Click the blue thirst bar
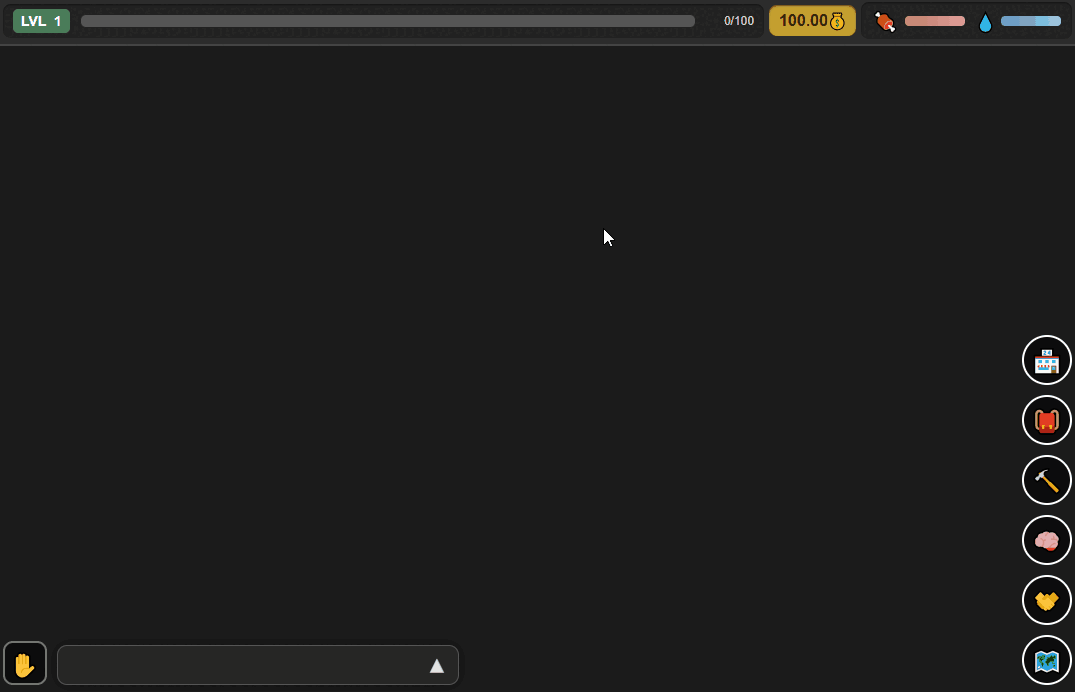This screenshot has width=1075, height=692. pos(1030,21)
